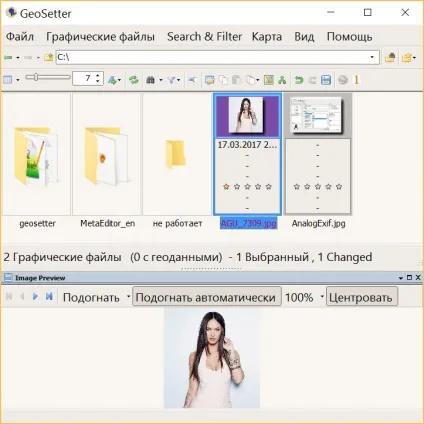
Task: Click the binoculars search icon
Action: 150,80
